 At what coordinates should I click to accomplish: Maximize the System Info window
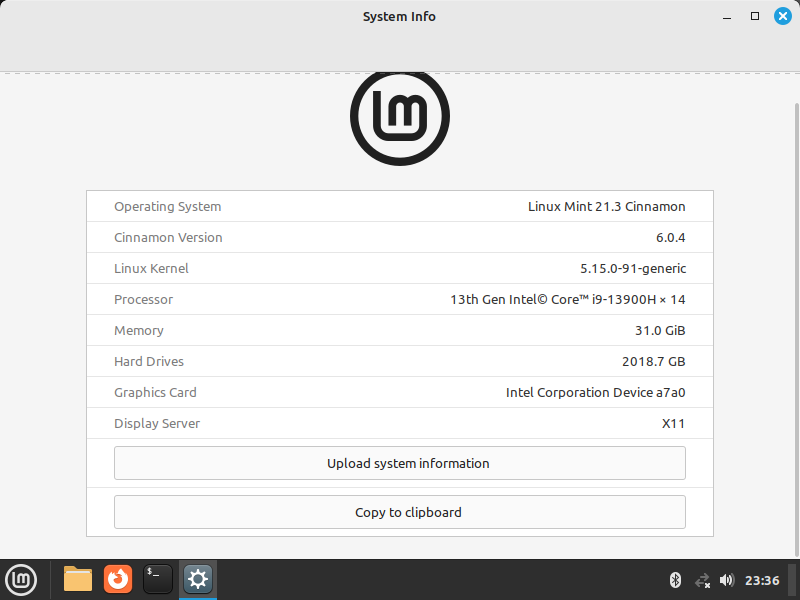click(755, 16)
